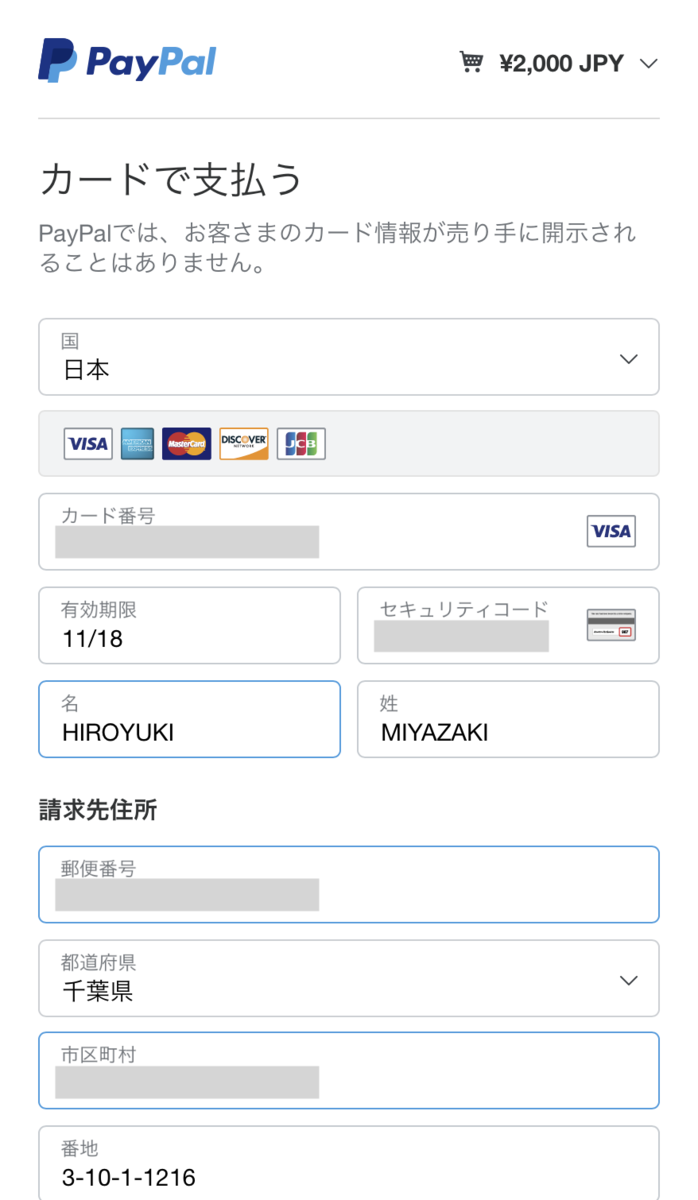
Task: Click the shopping cart icon
Action: (471, 63)
